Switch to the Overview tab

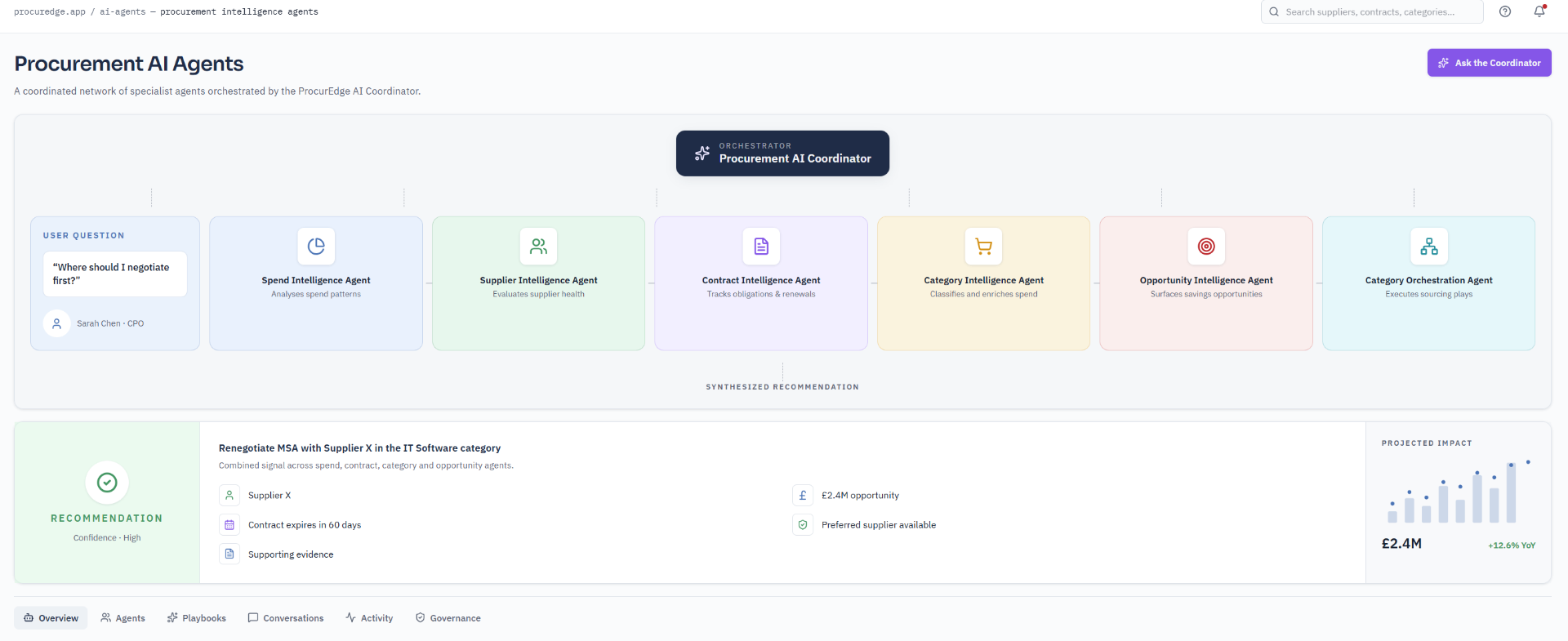(51, 617)
